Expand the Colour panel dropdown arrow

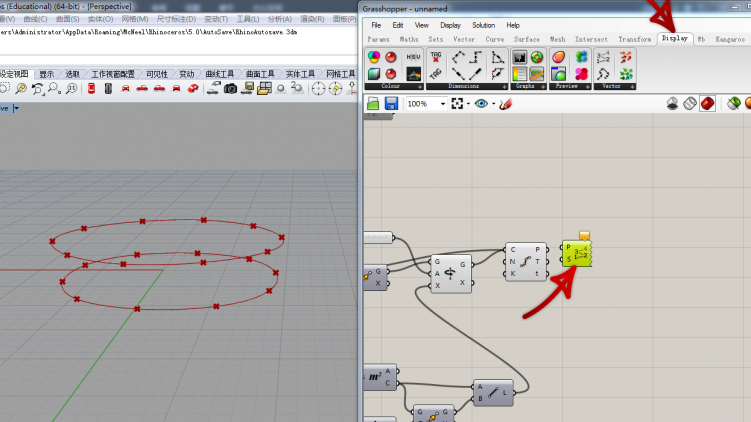[x=420, y=87]
